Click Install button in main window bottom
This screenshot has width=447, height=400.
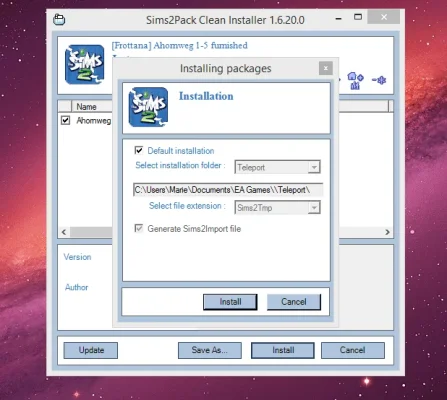tap(283, 350)
